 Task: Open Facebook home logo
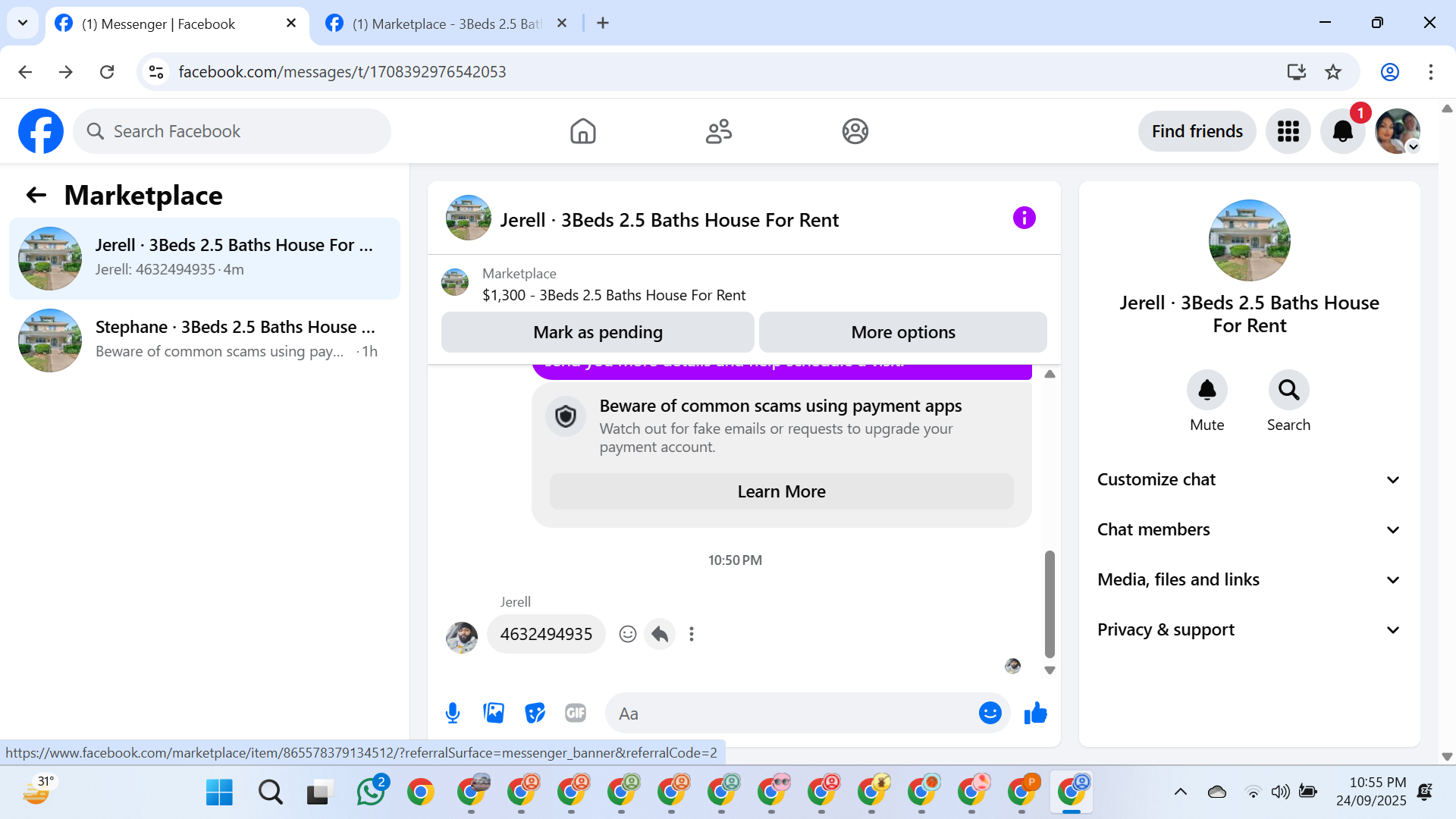(41, 131)
